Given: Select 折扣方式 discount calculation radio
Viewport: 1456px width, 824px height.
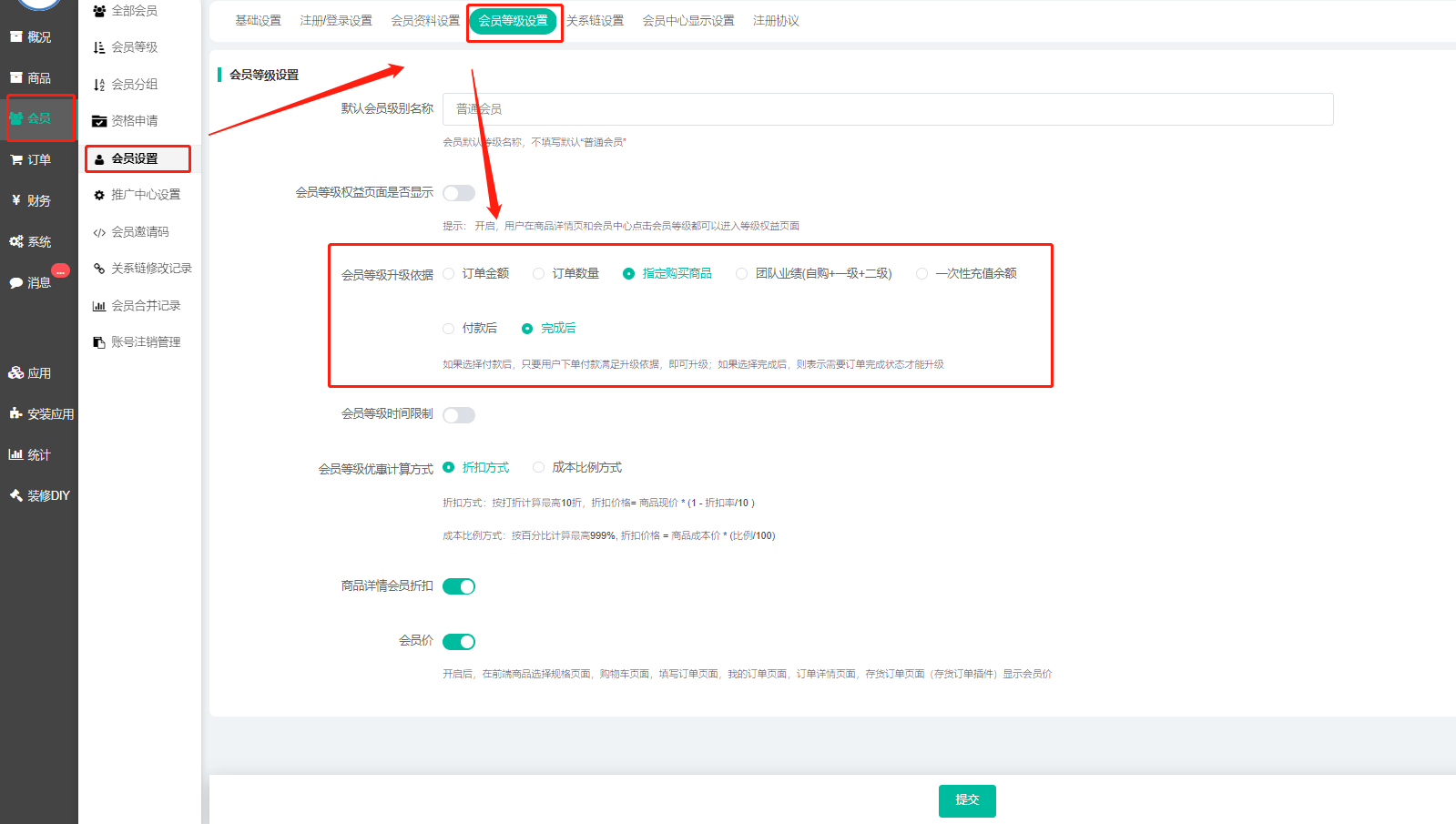Looking at the screenshot, I should pyautogui.click(x=448, y=467).
